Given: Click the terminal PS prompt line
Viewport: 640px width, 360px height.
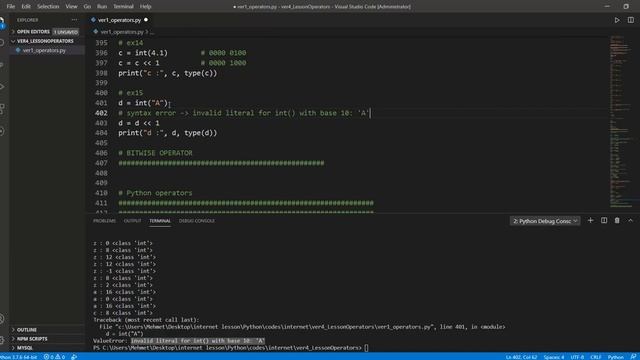Looking at the screenshot, I should tap(231, 348).
